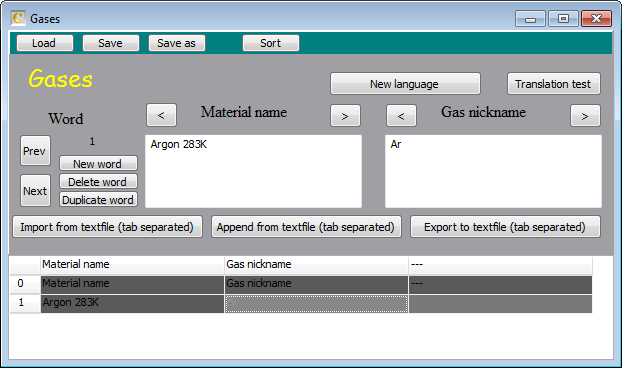Export to textfile (tab separated)
Image resolution: width=622 pixels, height=368 pixels.
[505, 227]
